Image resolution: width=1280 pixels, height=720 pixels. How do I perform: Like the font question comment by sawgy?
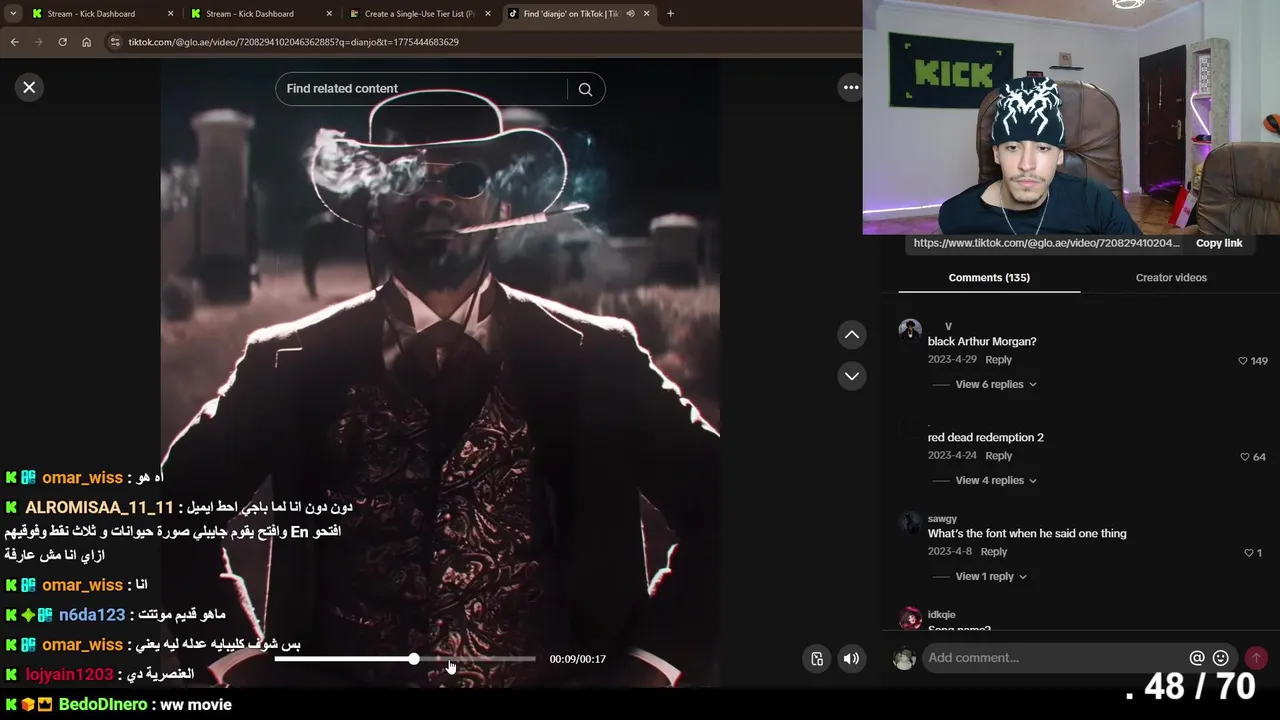[1248, 552]
